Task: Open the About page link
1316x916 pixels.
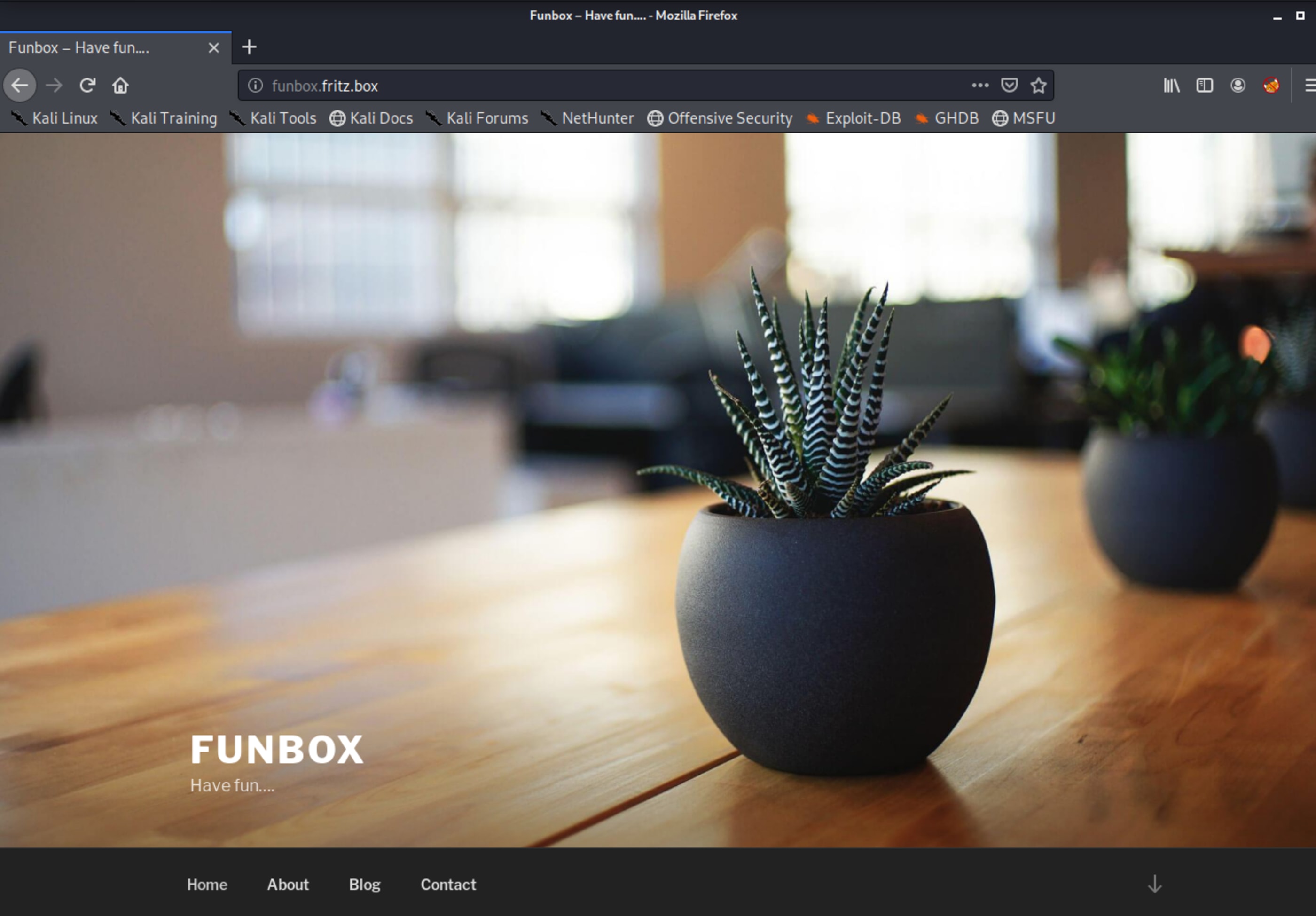Action: (x=288, y=885)
